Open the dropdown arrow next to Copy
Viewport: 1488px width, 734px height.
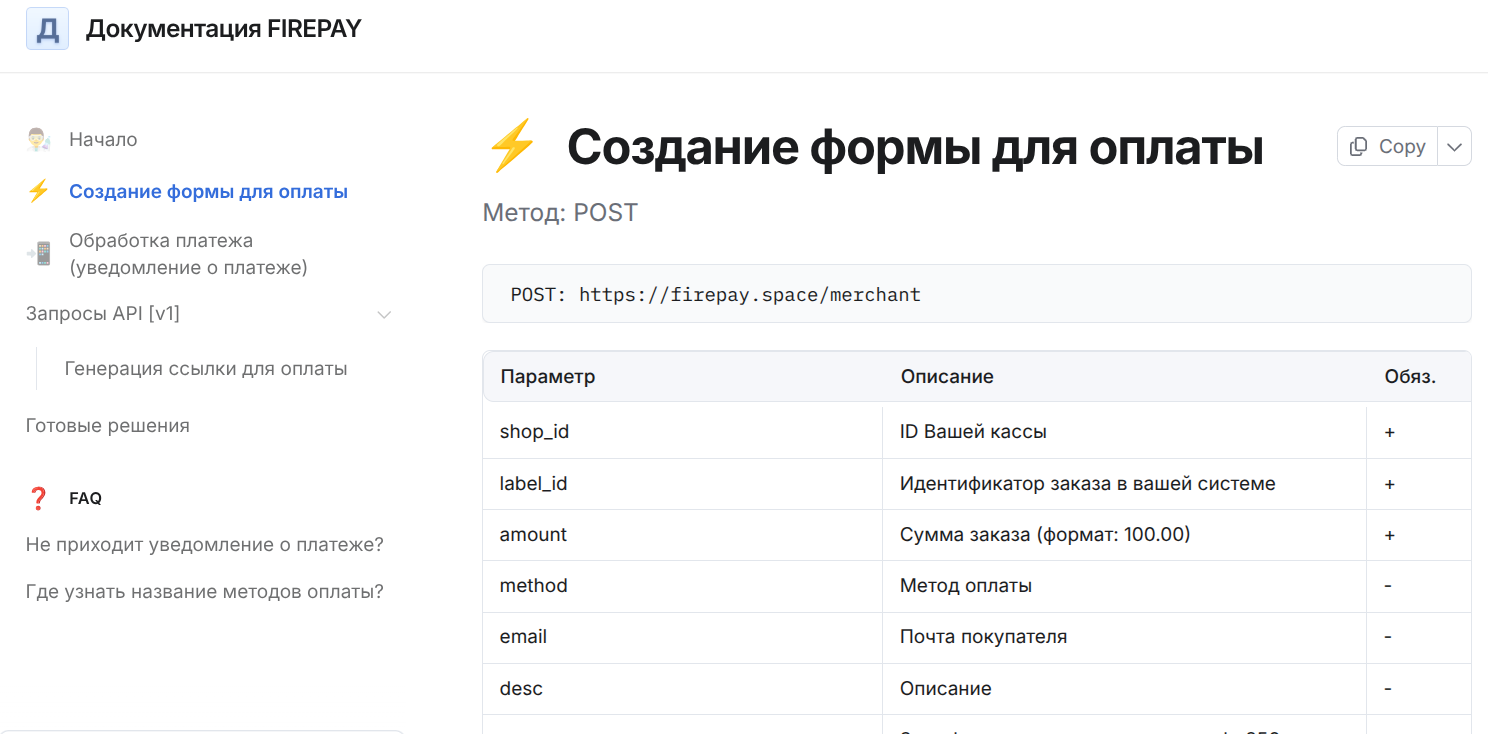(x=1454, y=146)
